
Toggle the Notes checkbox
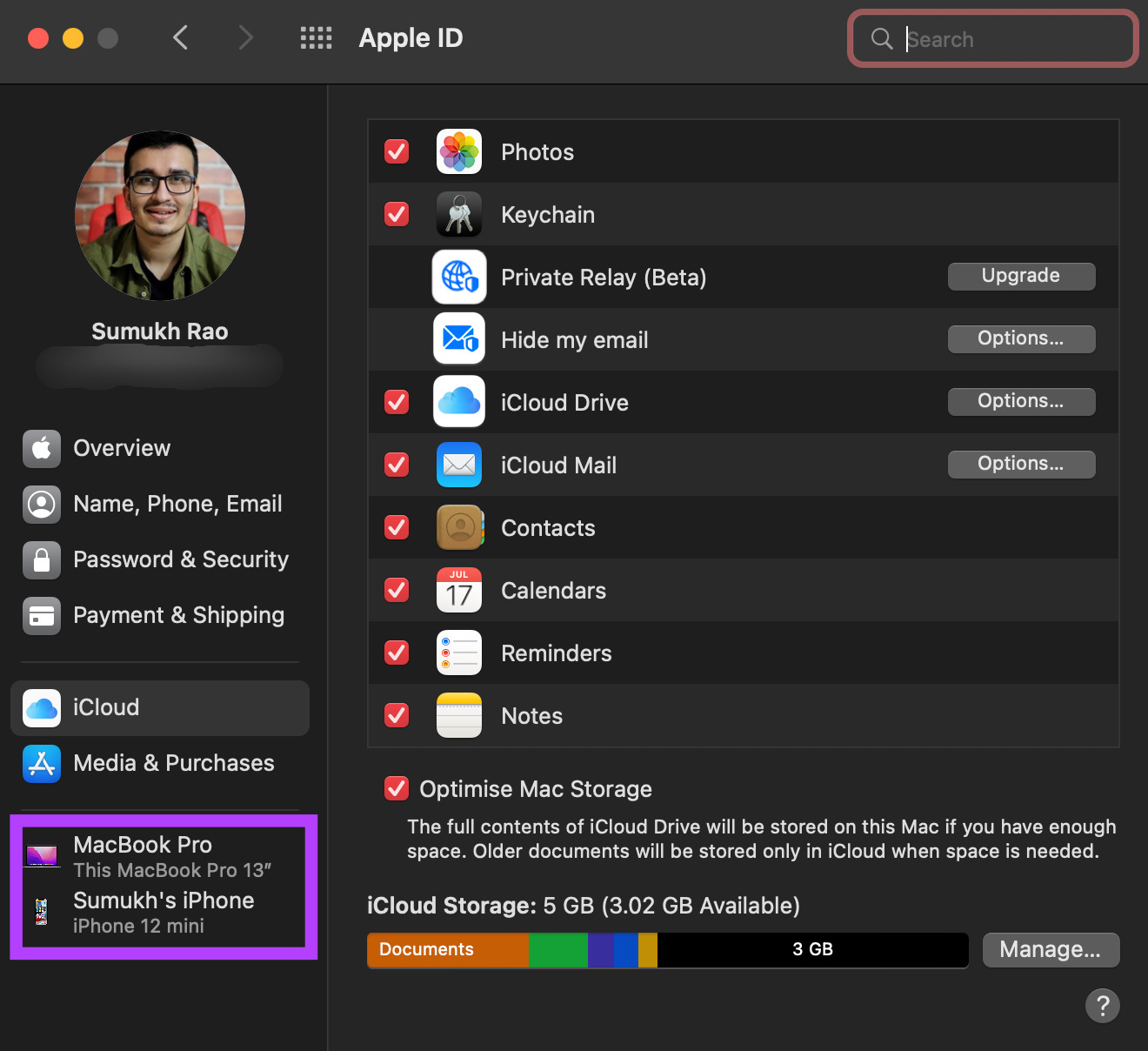(x=397, y=715)
